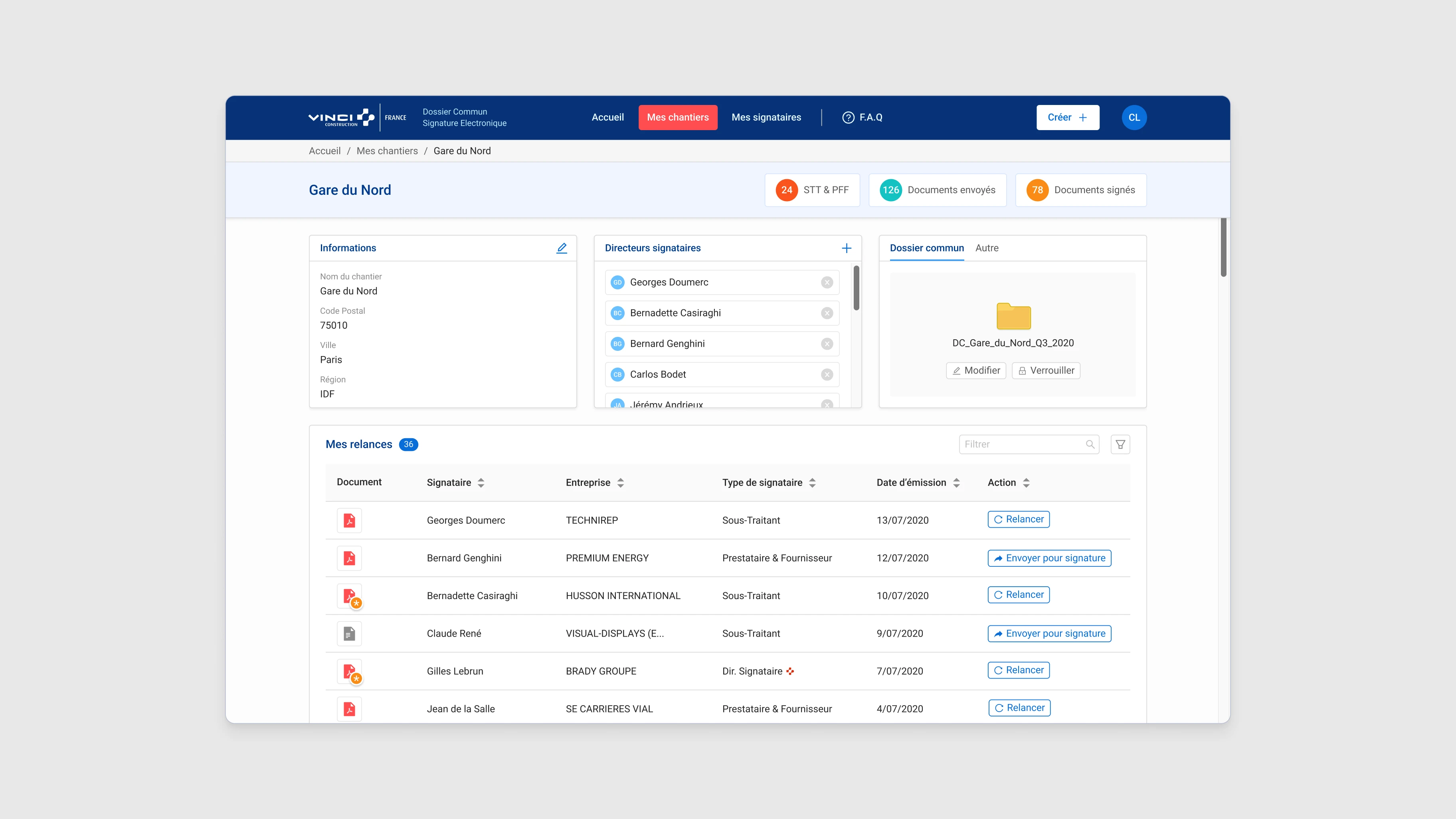This screenshot has width=1456, height=819.
Task: Click the plus icon to add a directeur signataire
Action: [847, 247]
